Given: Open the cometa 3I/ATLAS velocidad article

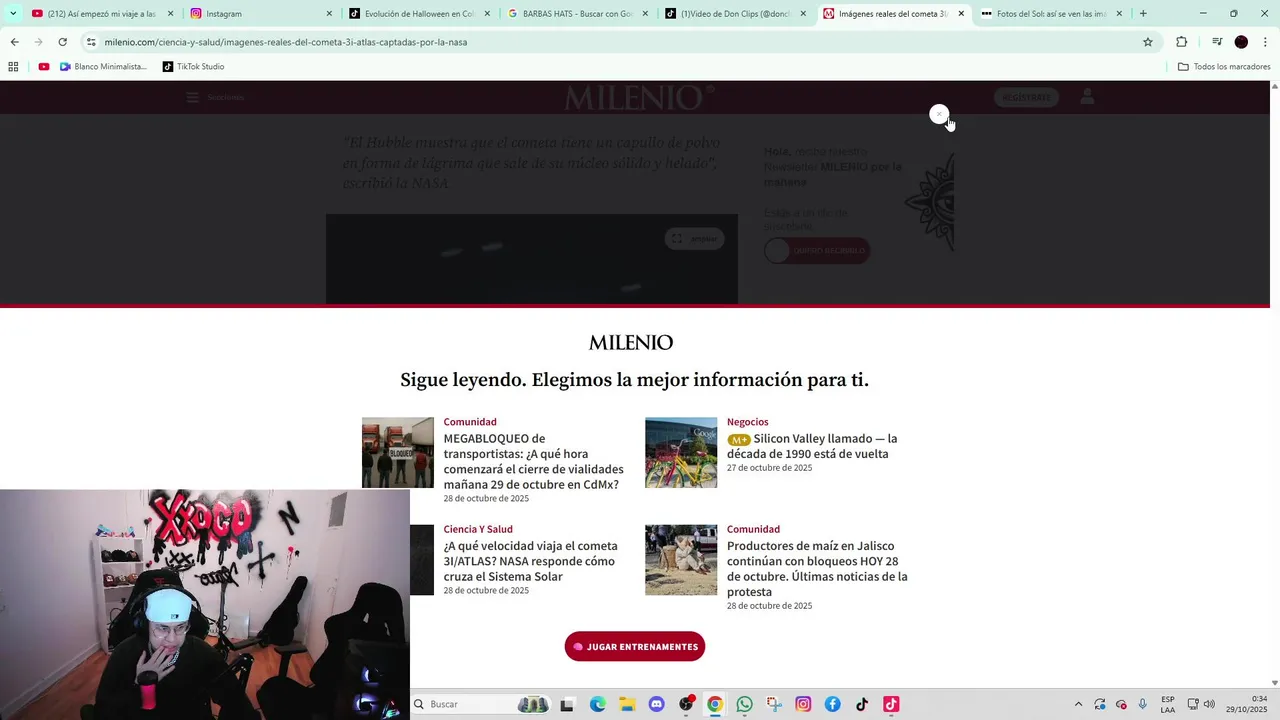Looking at the screenshot, I should (x=530, y=561).
